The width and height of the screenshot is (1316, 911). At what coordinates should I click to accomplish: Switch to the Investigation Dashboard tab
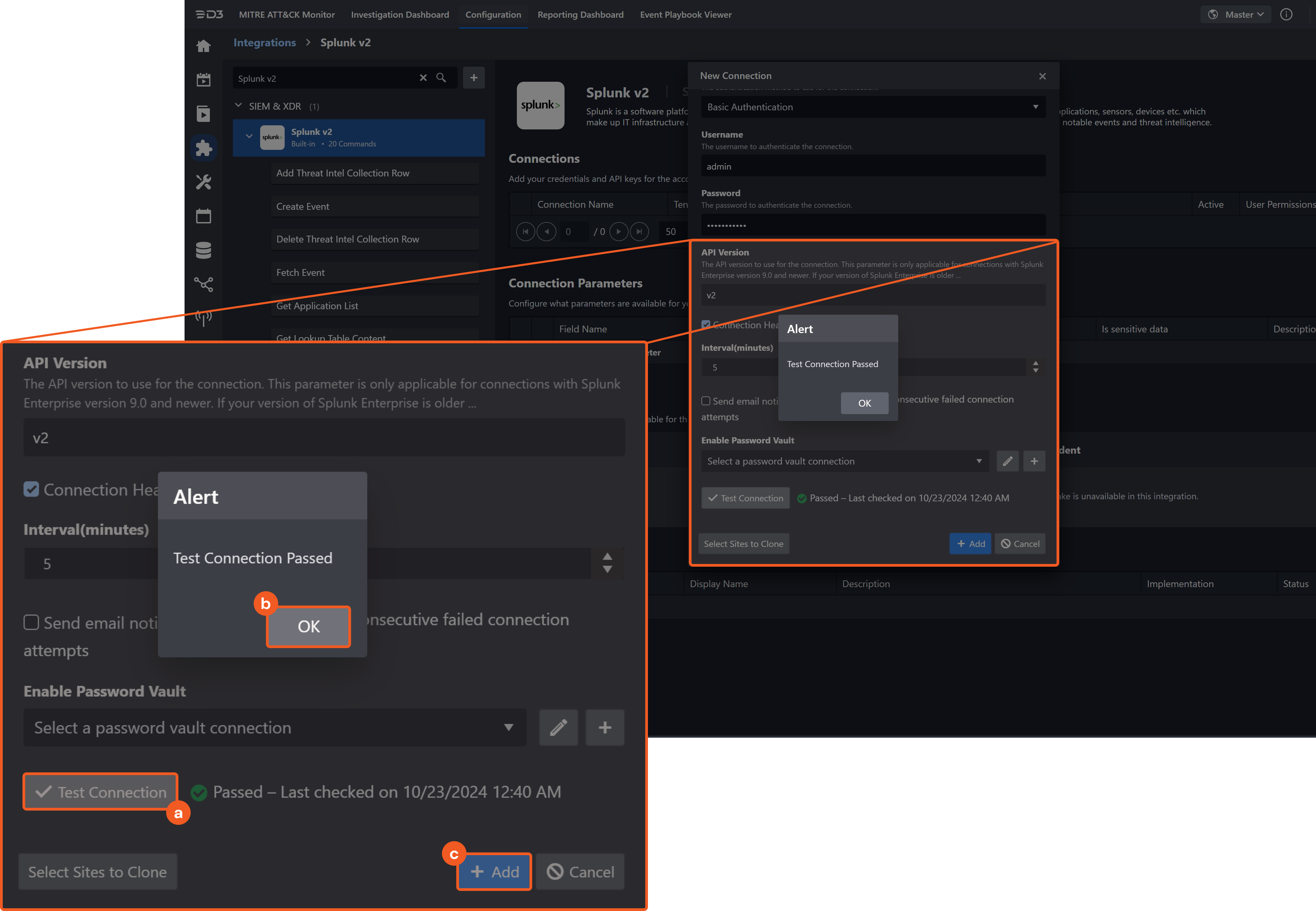coord(399,14)
